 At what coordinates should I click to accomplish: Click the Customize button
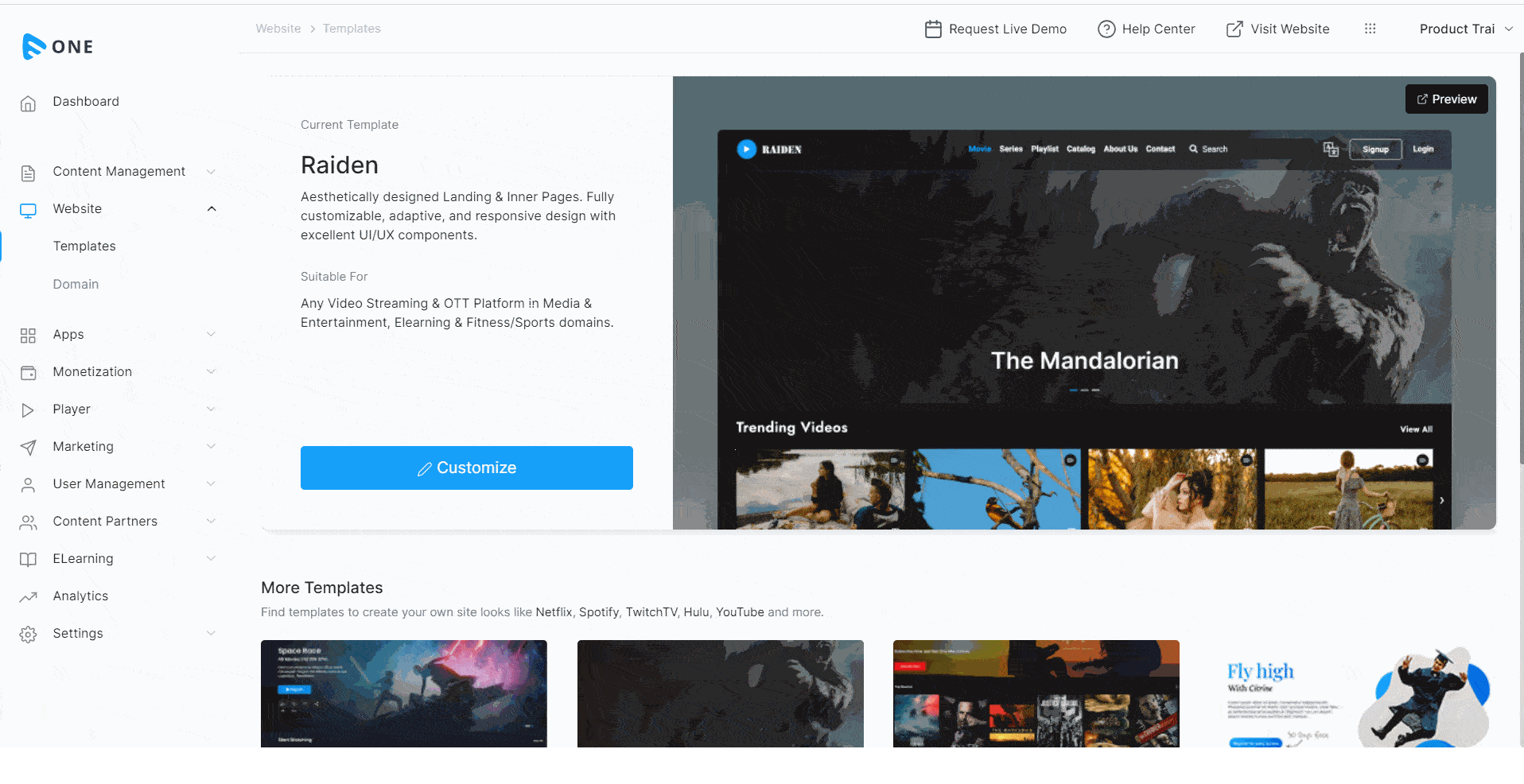(x=467, y=468)
